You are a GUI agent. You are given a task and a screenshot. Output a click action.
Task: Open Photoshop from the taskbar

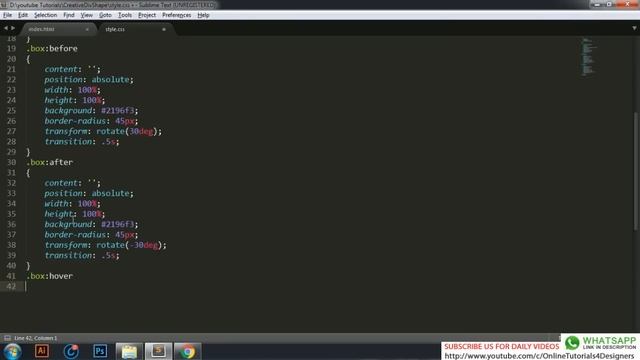coord(100,351)
